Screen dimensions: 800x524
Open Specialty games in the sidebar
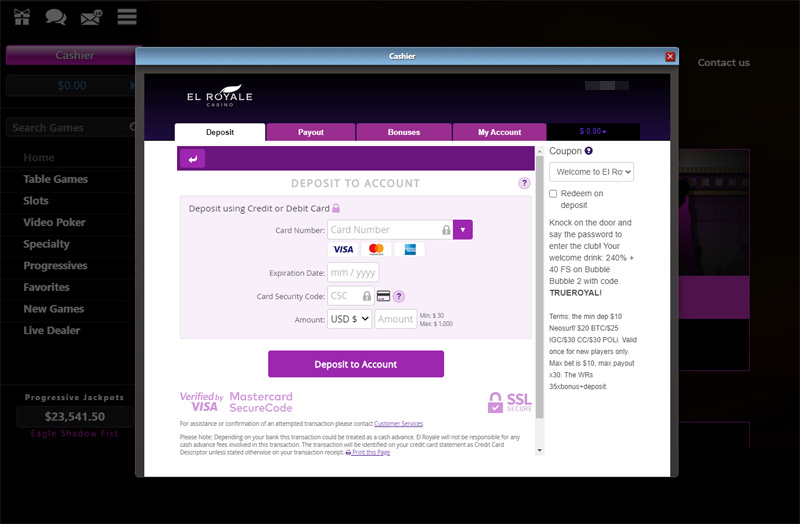tap(46, 244)
